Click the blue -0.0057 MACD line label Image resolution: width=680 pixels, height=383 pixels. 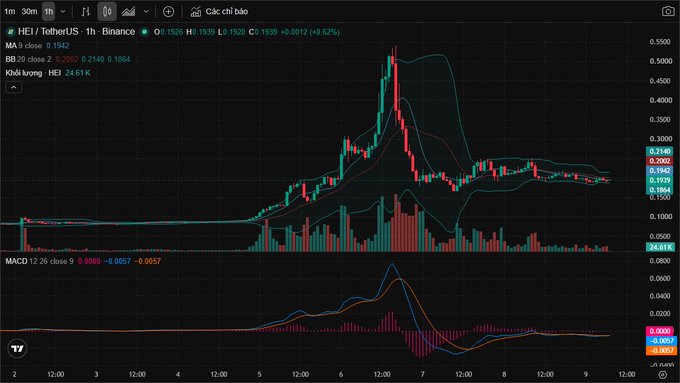pyautogui.click(x=661, y=341)
